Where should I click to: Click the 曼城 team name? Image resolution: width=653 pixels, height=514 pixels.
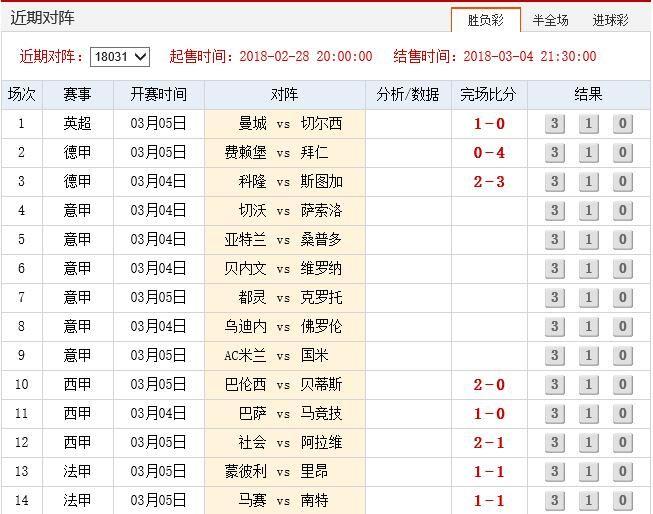252,124
